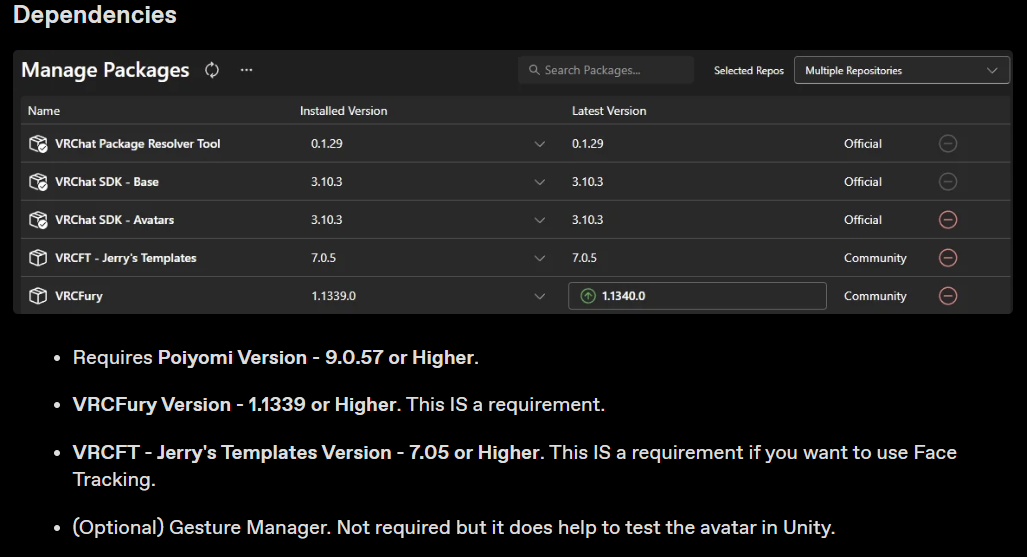Click the Official label for VRChat SDK - Avatars
Screen dimensions: 1027x557
tap(863, 220)
